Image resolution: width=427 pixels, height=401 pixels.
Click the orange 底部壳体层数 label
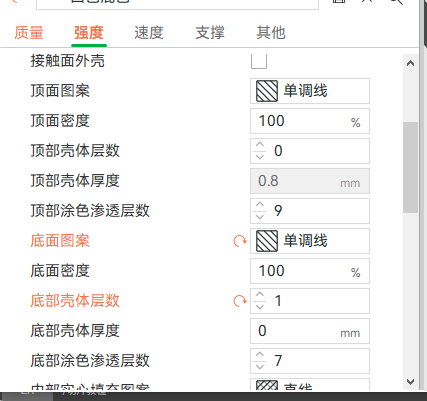point(75,301)
